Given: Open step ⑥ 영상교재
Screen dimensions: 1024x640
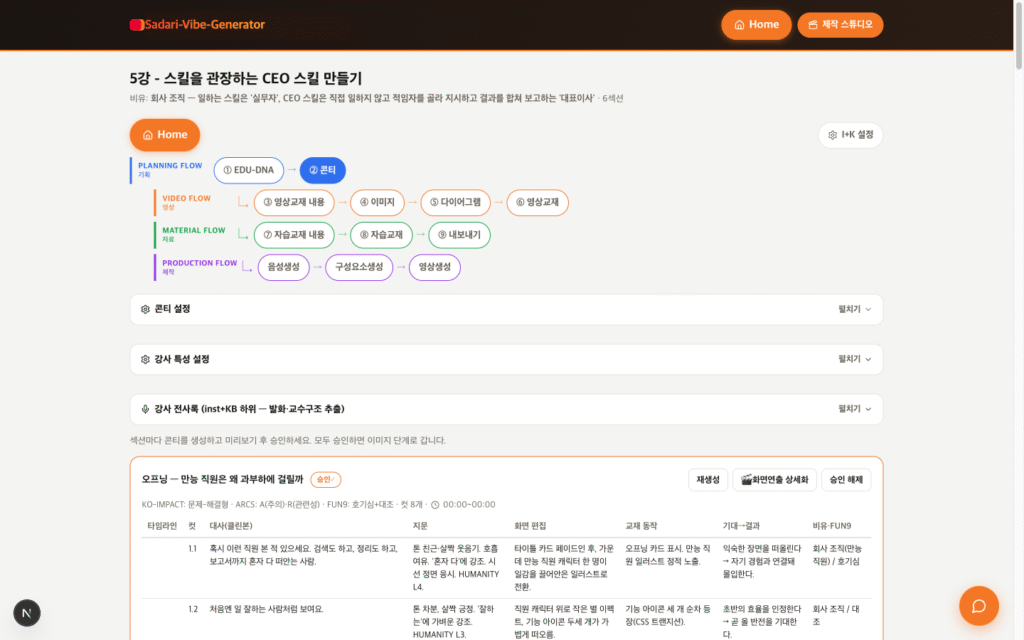Looking at the screenshot, I should click(x=537, y=202).
